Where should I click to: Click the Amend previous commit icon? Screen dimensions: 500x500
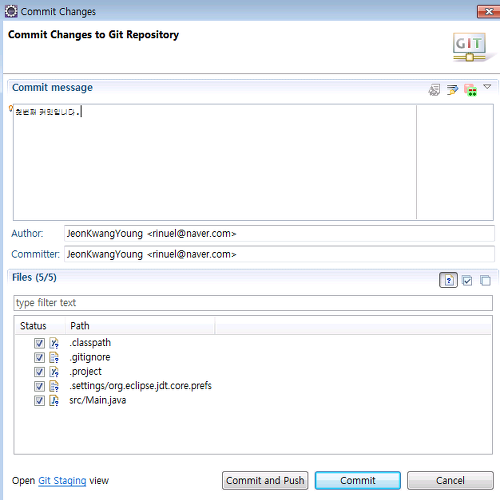tap(434, 90)
